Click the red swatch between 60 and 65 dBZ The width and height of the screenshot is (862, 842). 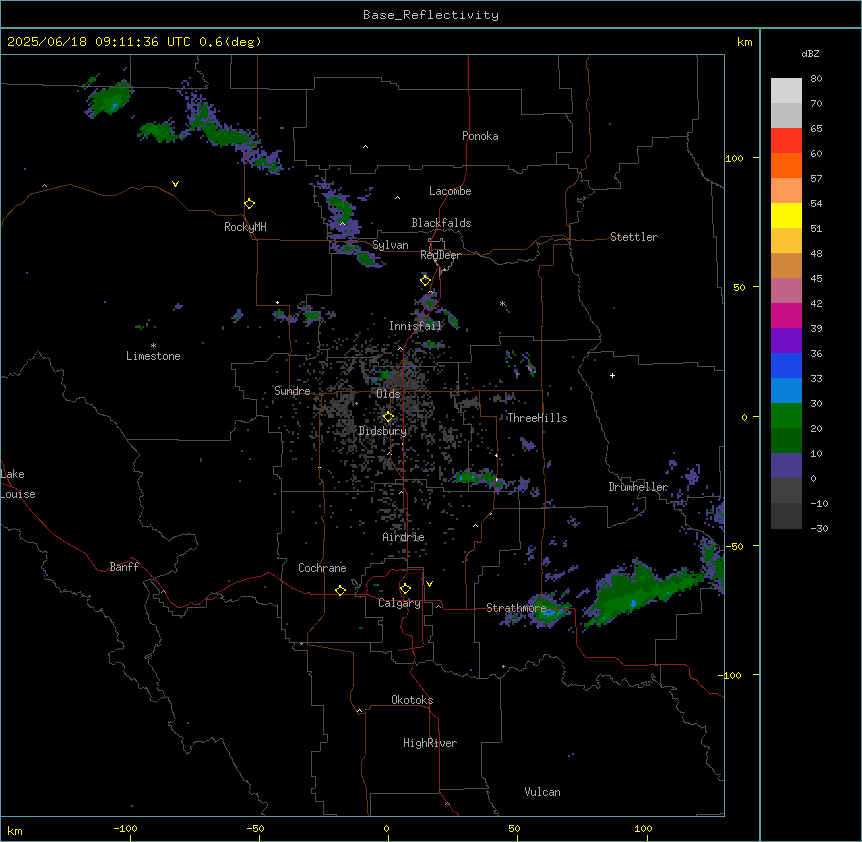click(x=786, y=140)
